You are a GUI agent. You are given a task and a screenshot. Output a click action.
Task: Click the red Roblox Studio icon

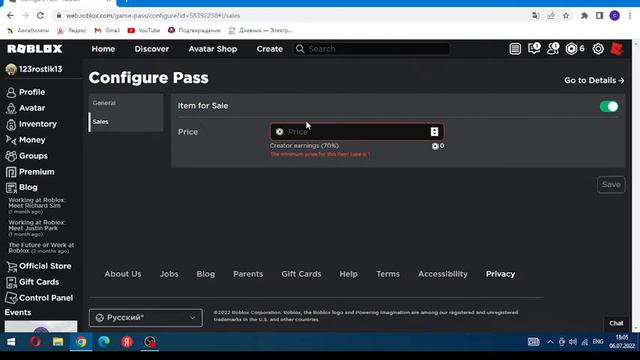(617, 49)
